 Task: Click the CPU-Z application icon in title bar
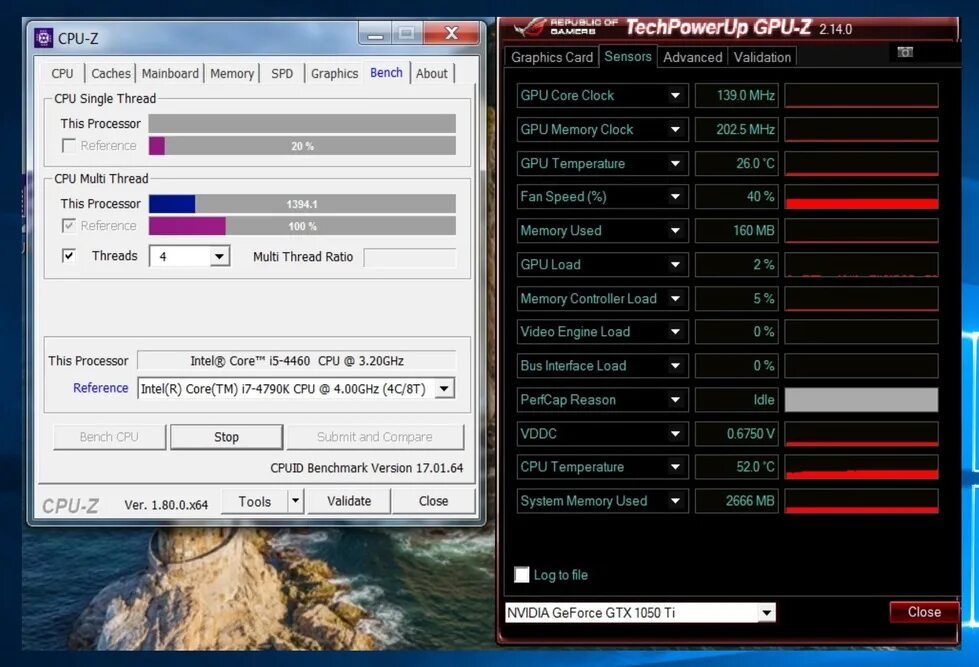[43, 38]
